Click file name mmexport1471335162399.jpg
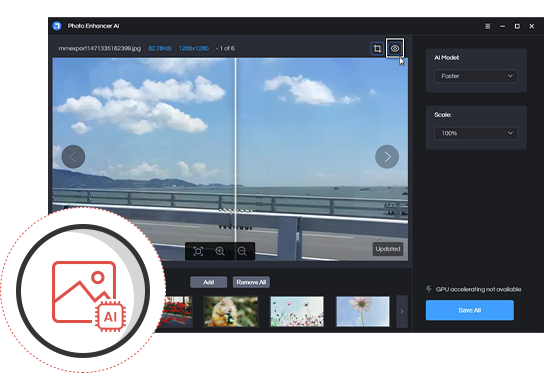548x373 pixels. (x=100, y=48)
